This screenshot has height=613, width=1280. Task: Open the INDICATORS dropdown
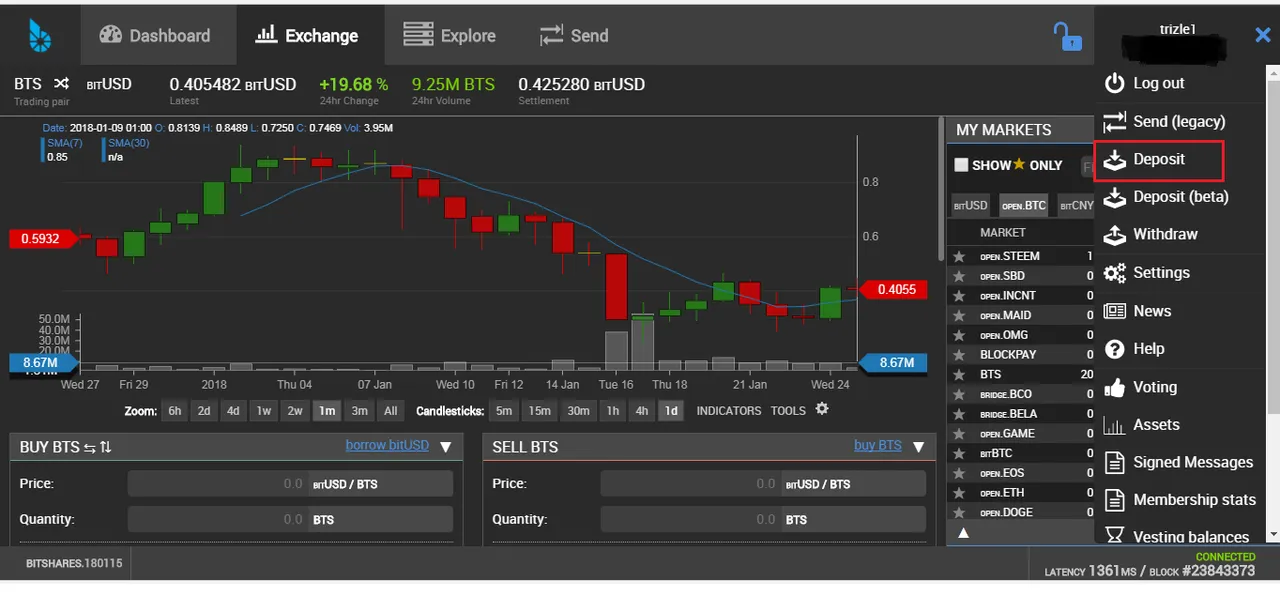click(729, 411)
